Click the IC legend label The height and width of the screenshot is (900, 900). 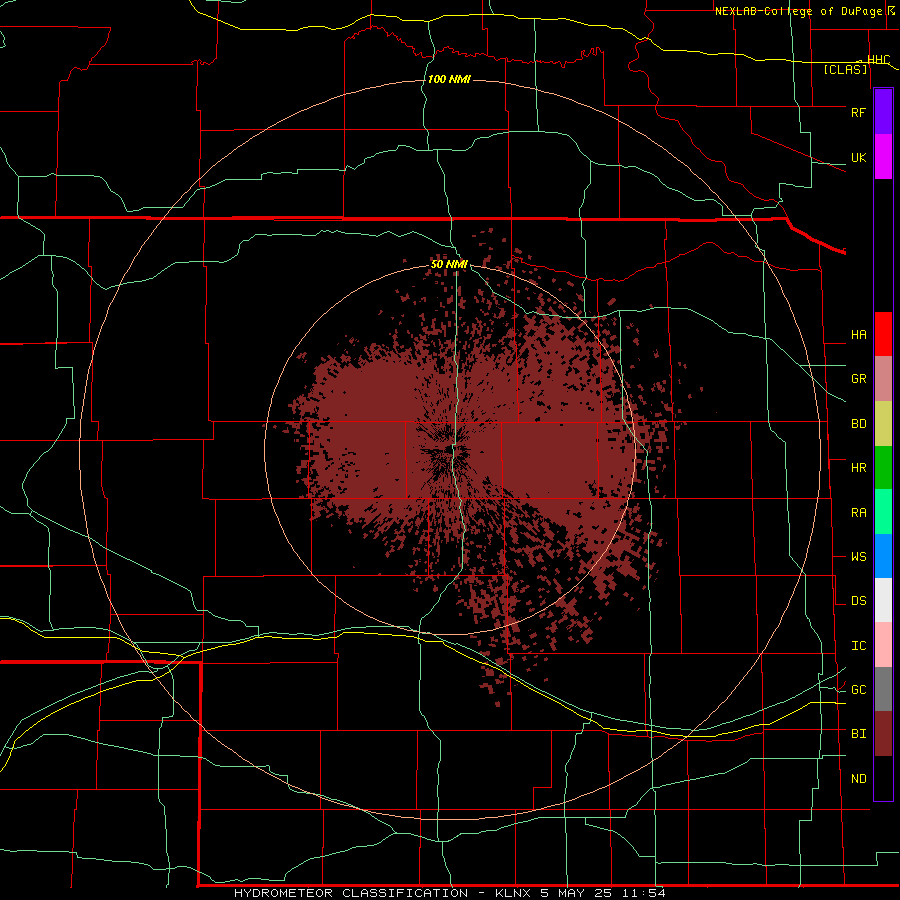coord(858,646)
